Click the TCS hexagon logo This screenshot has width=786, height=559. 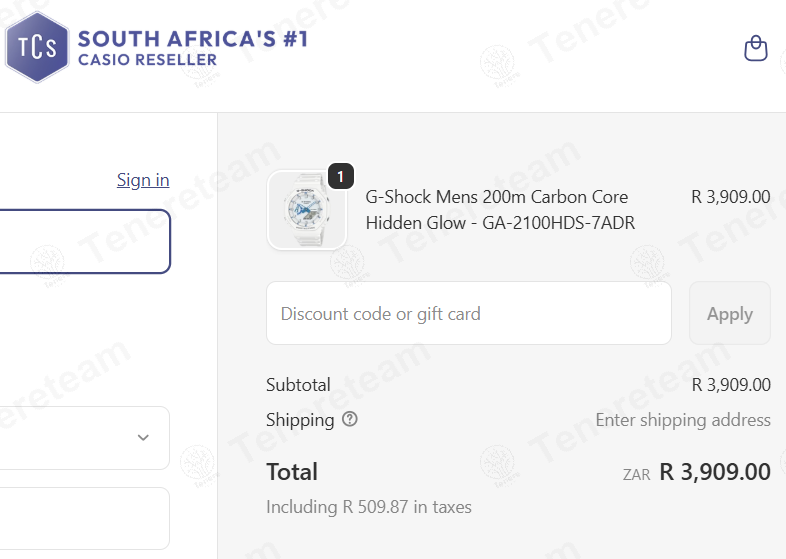point(37,47)
